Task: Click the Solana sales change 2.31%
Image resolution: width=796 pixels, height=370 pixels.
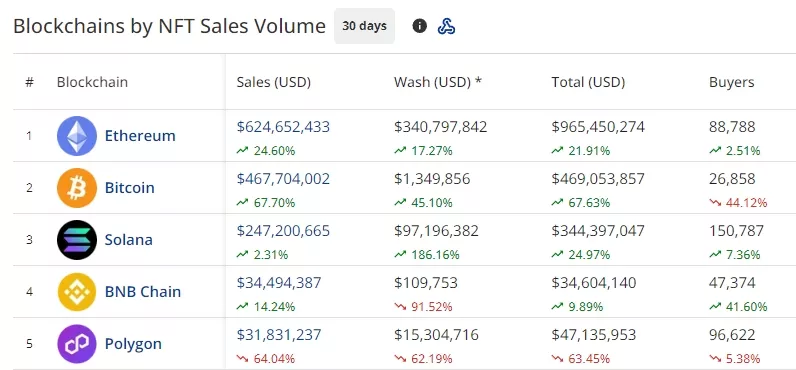Action: [x=262, y=255]
